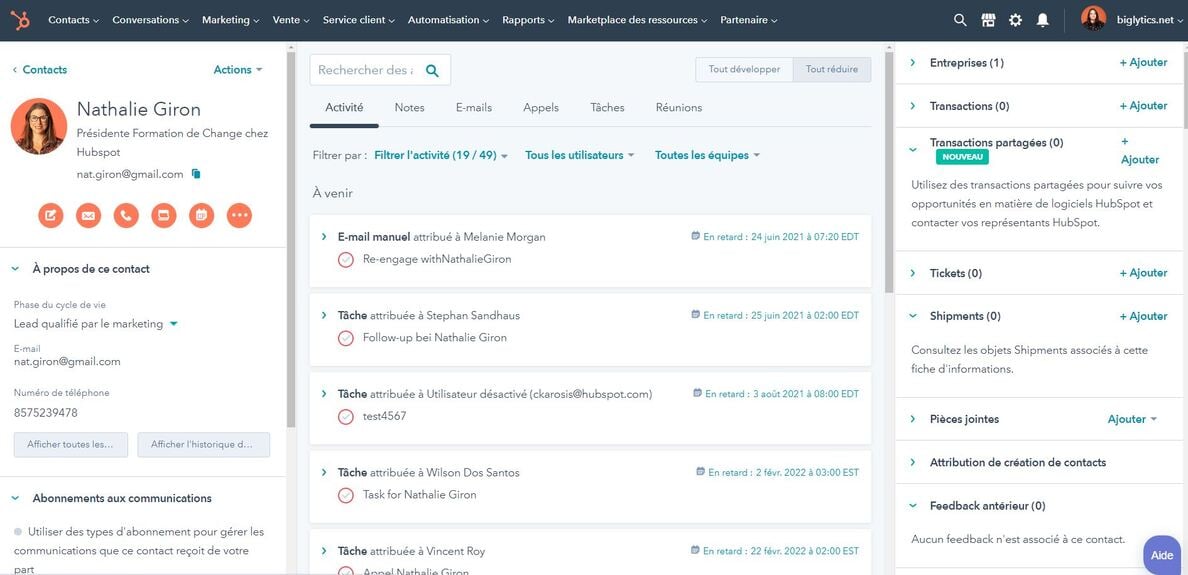The width and height of the screenshot is (1188, 575).
Task: Click the create note icon under the contact name
Action: pos(51,215)
